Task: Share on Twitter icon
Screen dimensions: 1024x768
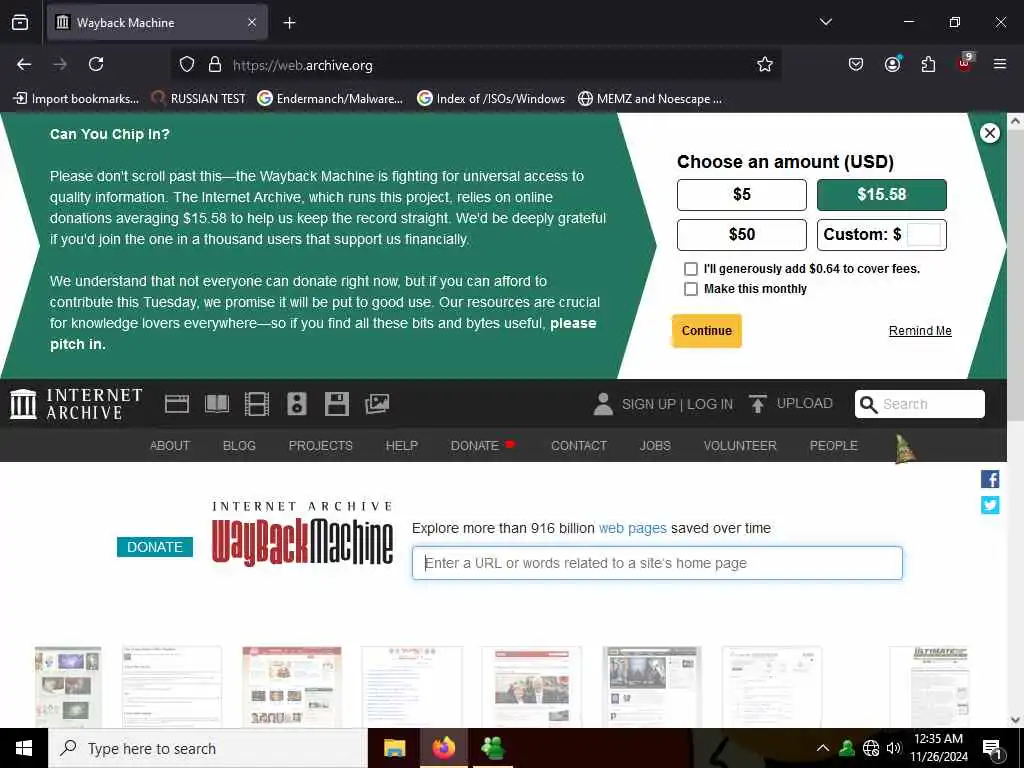Action: [x=990, y=505]
